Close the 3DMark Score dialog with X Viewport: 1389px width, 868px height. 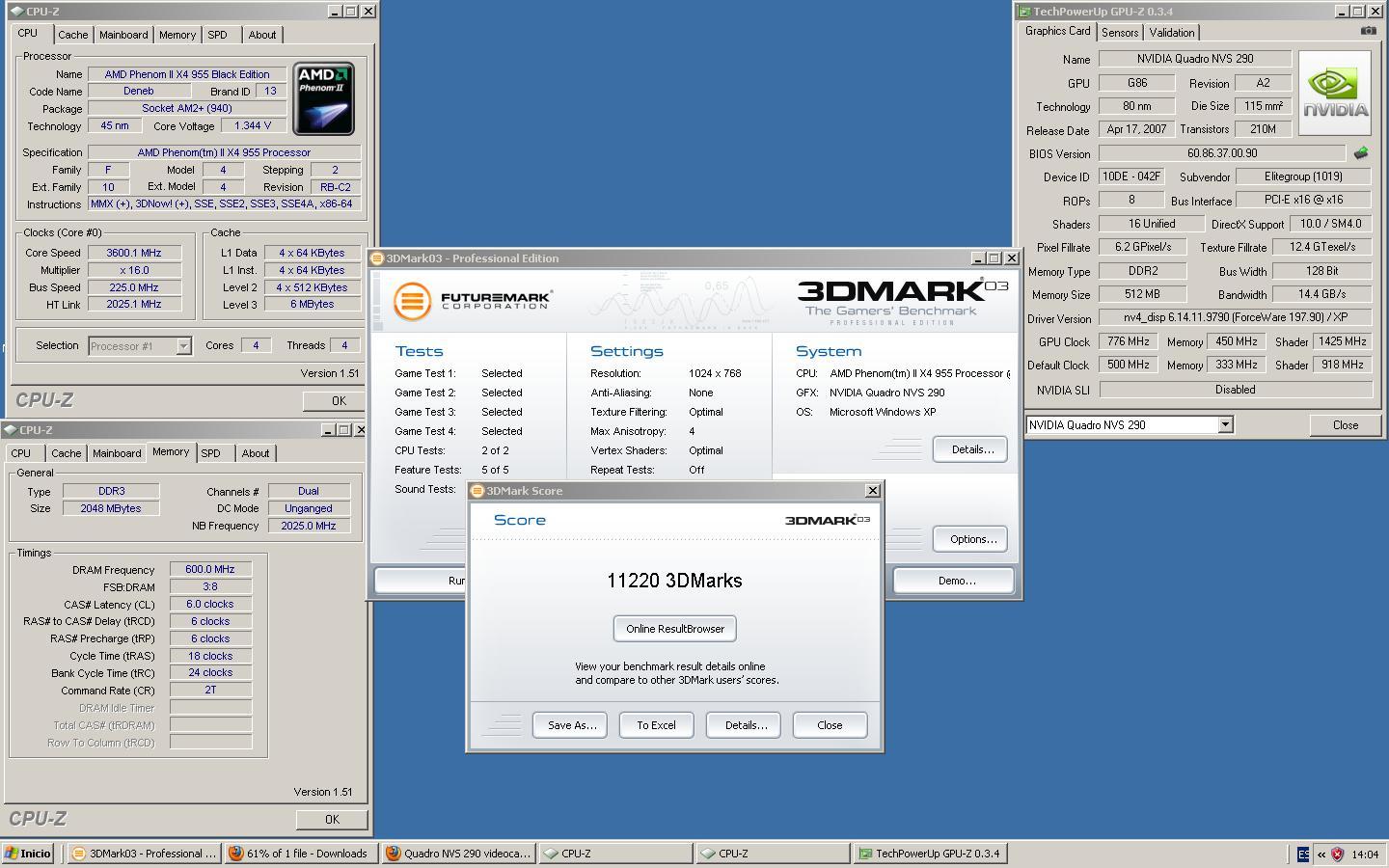[873, 491]
